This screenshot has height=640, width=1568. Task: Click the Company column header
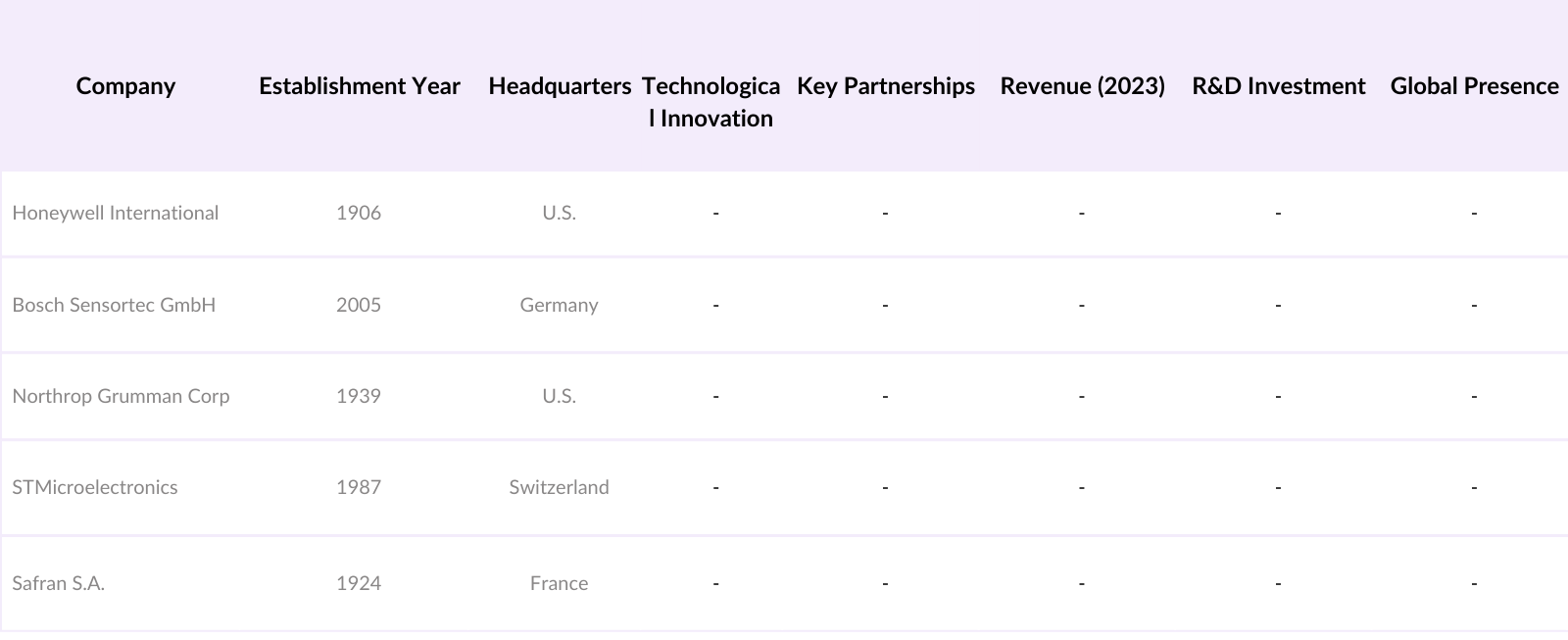(x=125, y=86)
